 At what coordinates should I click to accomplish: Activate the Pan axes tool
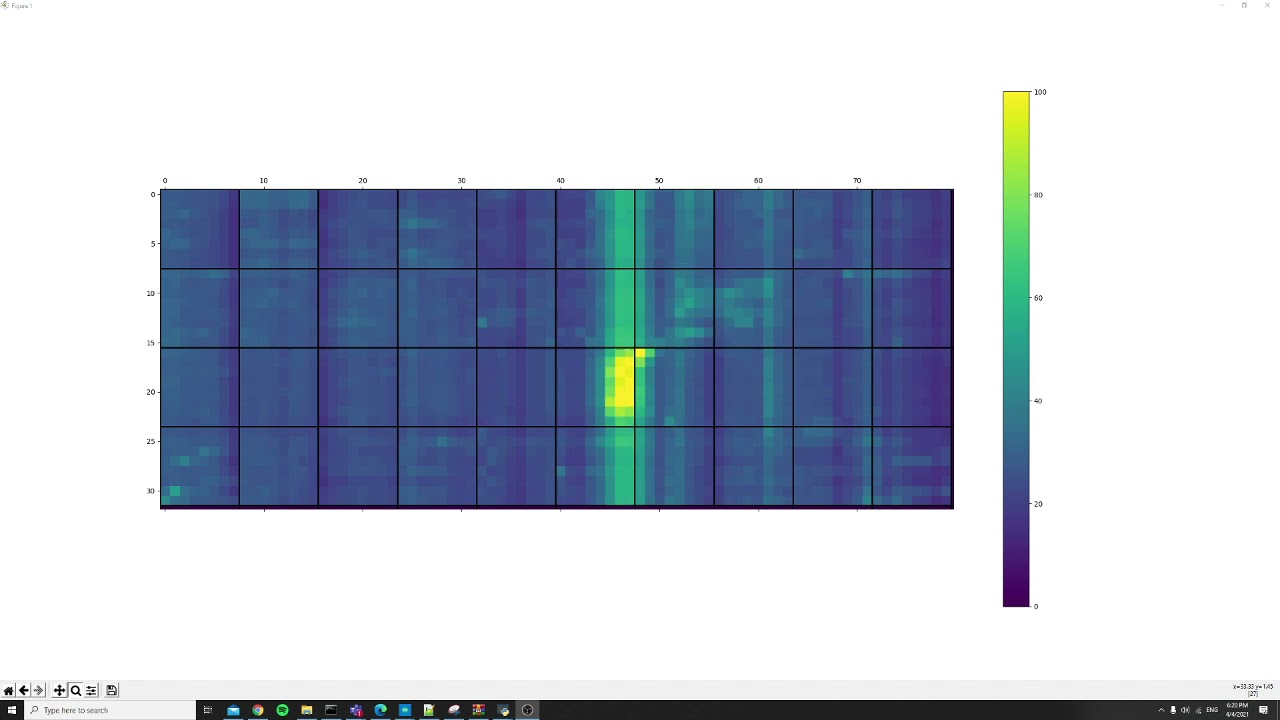click(x=59, y=690)
